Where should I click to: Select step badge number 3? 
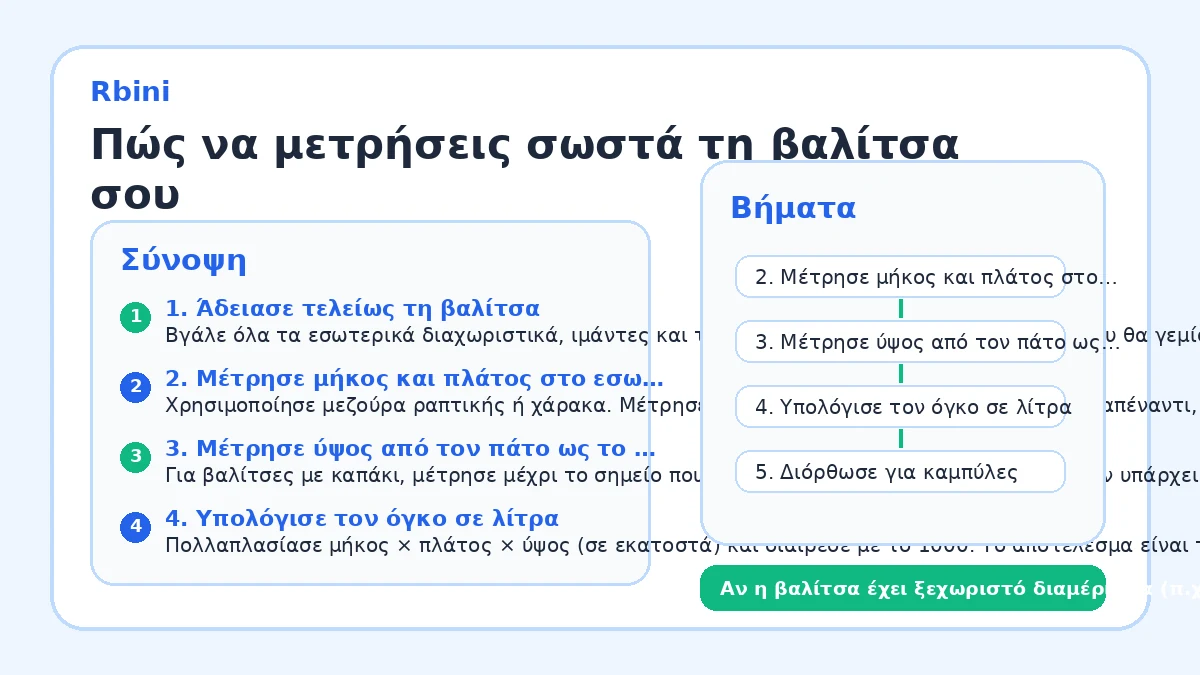coord(135,457)
